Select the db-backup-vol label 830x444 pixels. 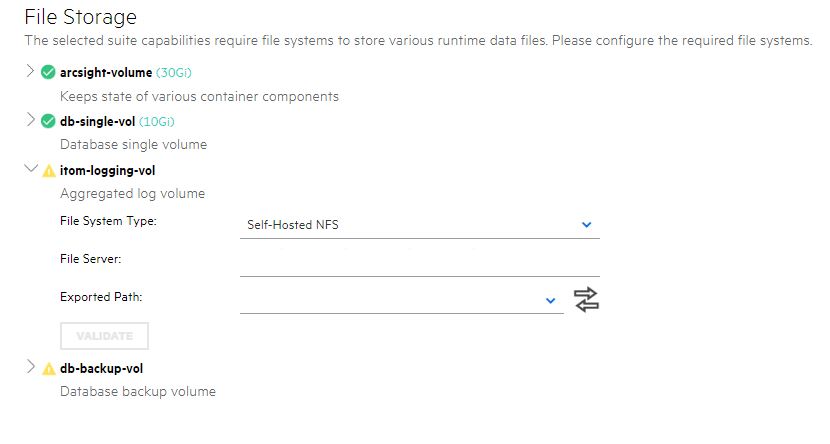(x=101, y=368)
